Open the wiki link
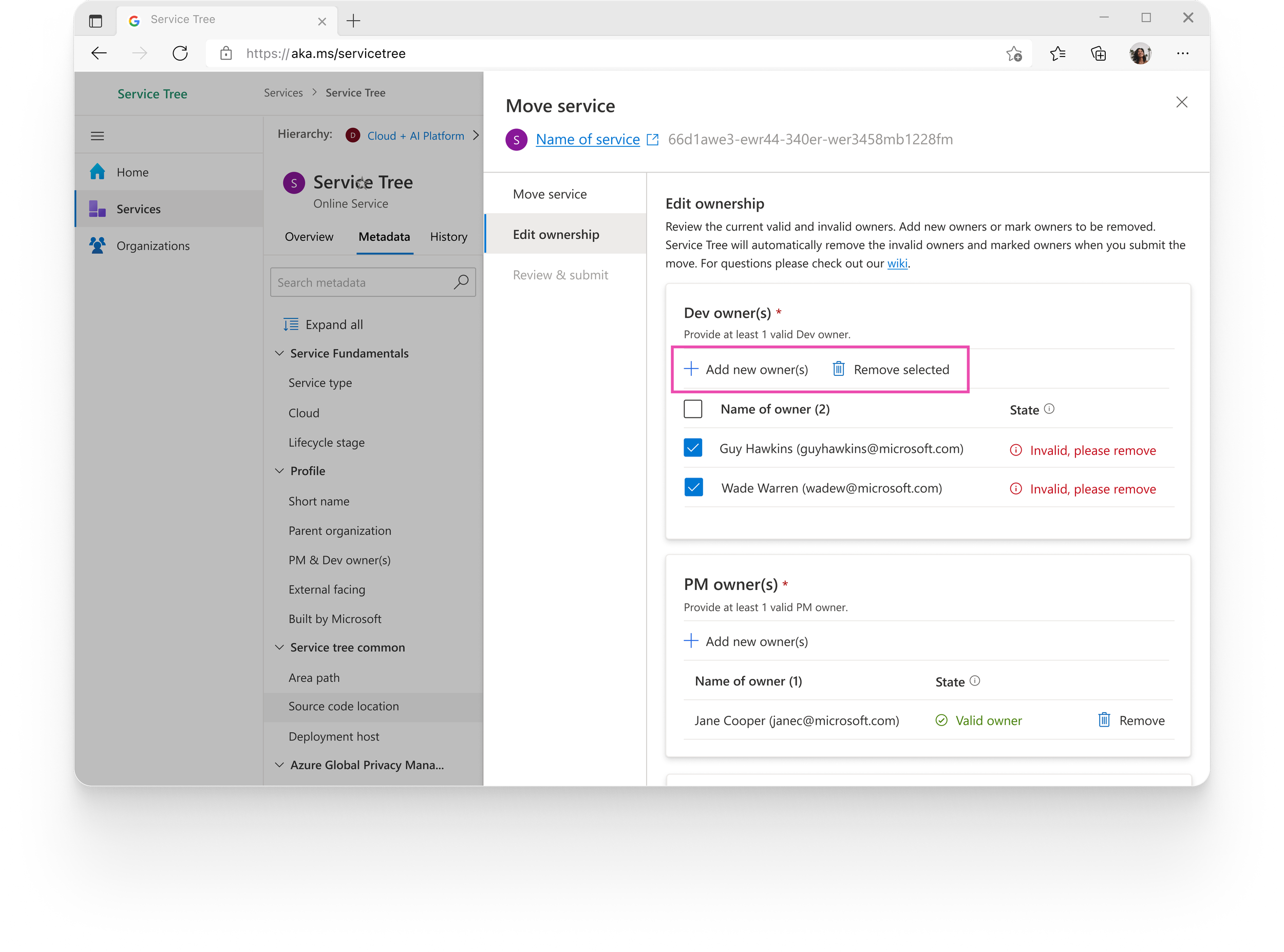This screenshot has width=1284, height=952. coord(897,263)
